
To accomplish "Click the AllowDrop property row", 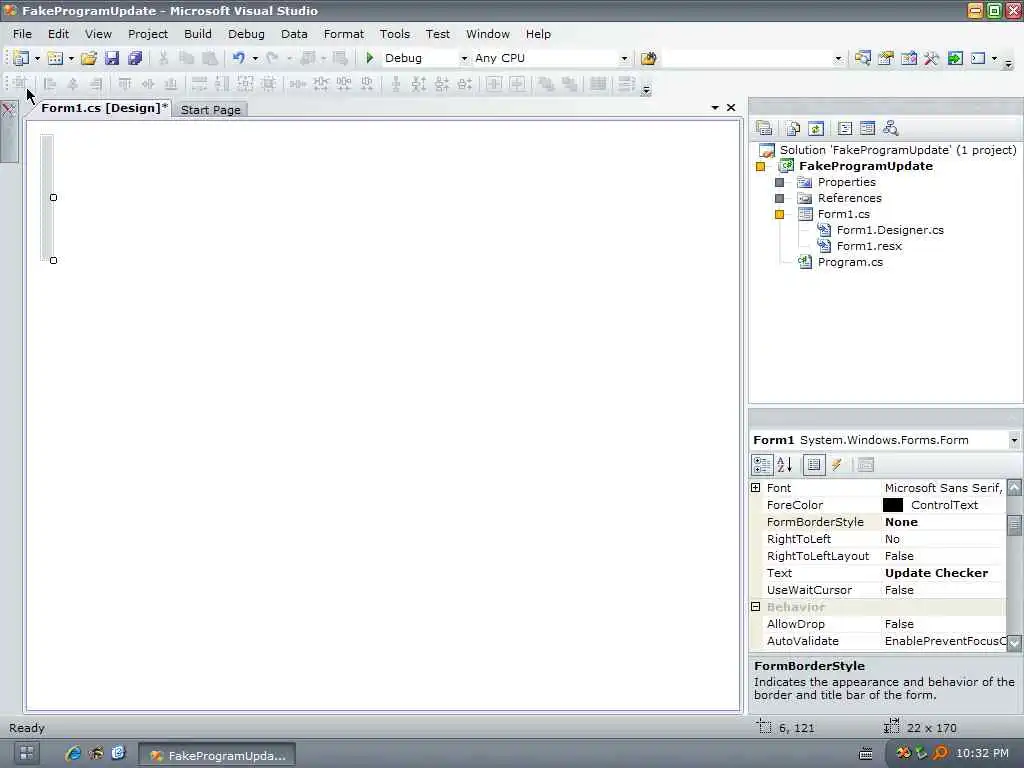I will [x=884, y=624].
